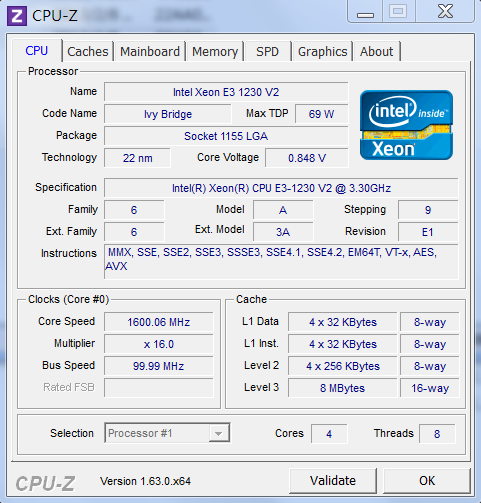Click the Code Name value Ivy Bridge
481x503 pixels.
pyautogui.click(x=168, y=114)
